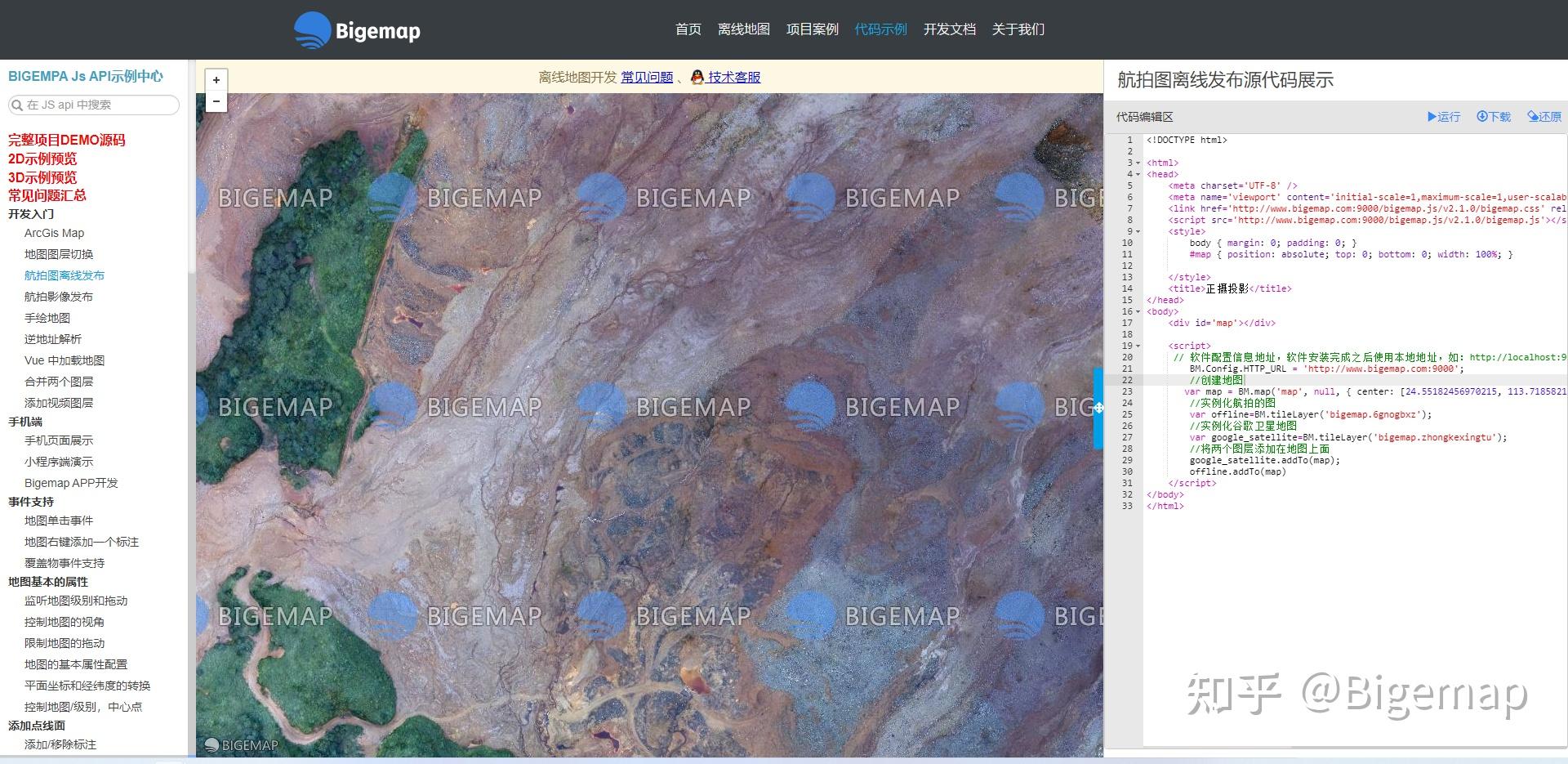Viewport: 1568px width, 764px height.
Task: Select 地图右键添加一个标注 example
Action: pos(82,542)
